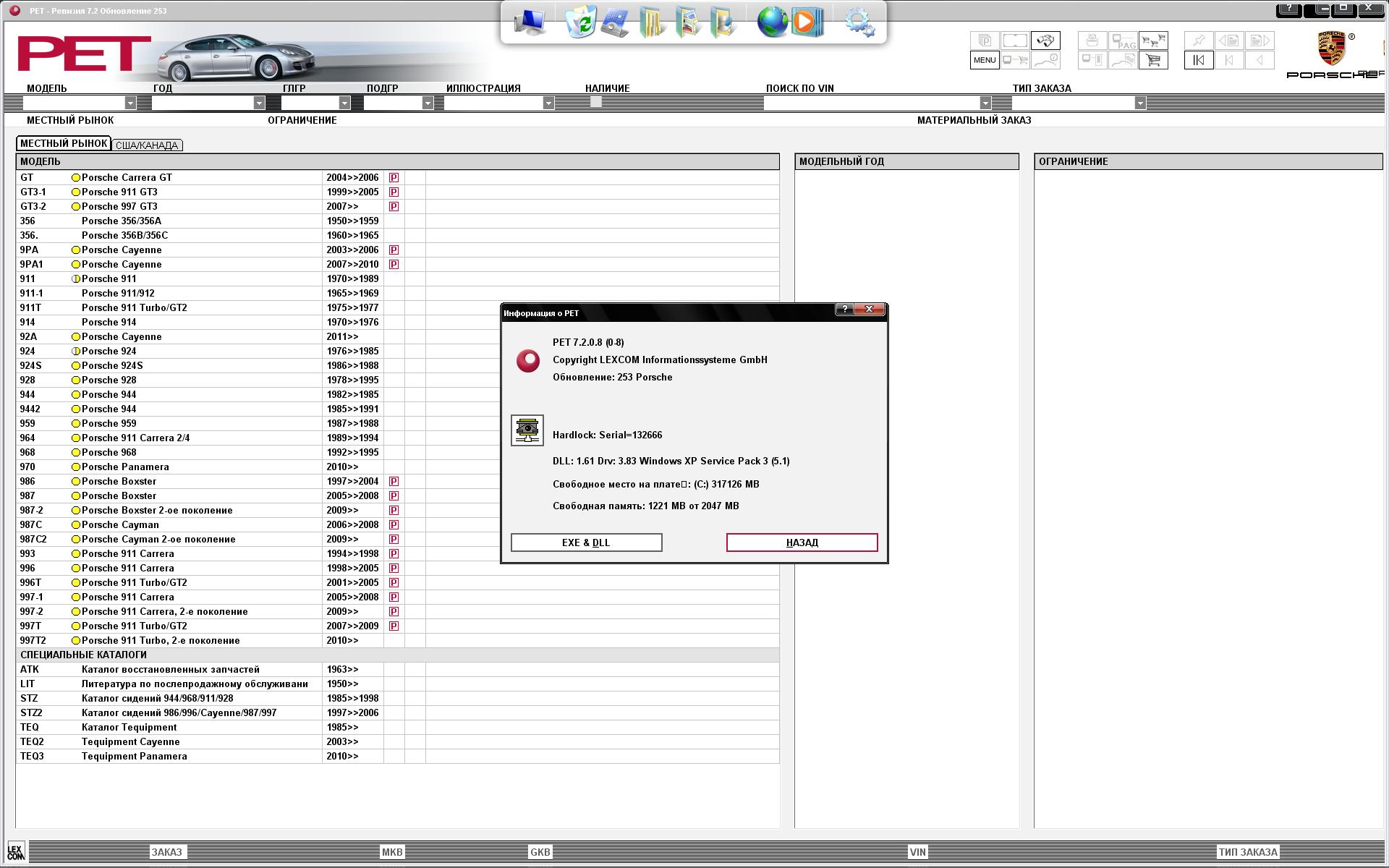The image size is (1389, 868).
Task: Open the ПОДГР dropdown
Action: (x=428, y=103)
